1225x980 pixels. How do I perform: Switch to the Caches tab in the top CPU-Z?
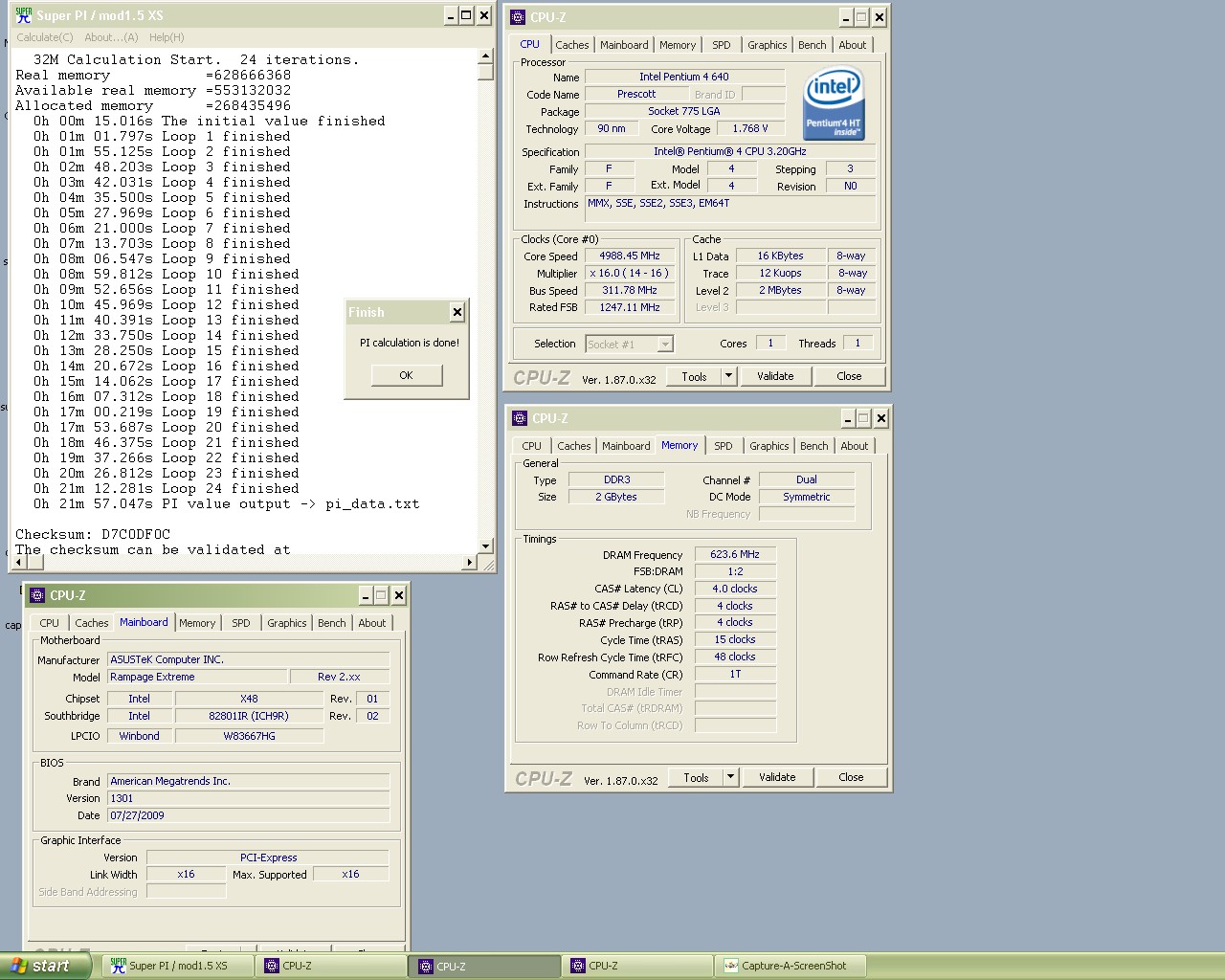tap(571, 45)
